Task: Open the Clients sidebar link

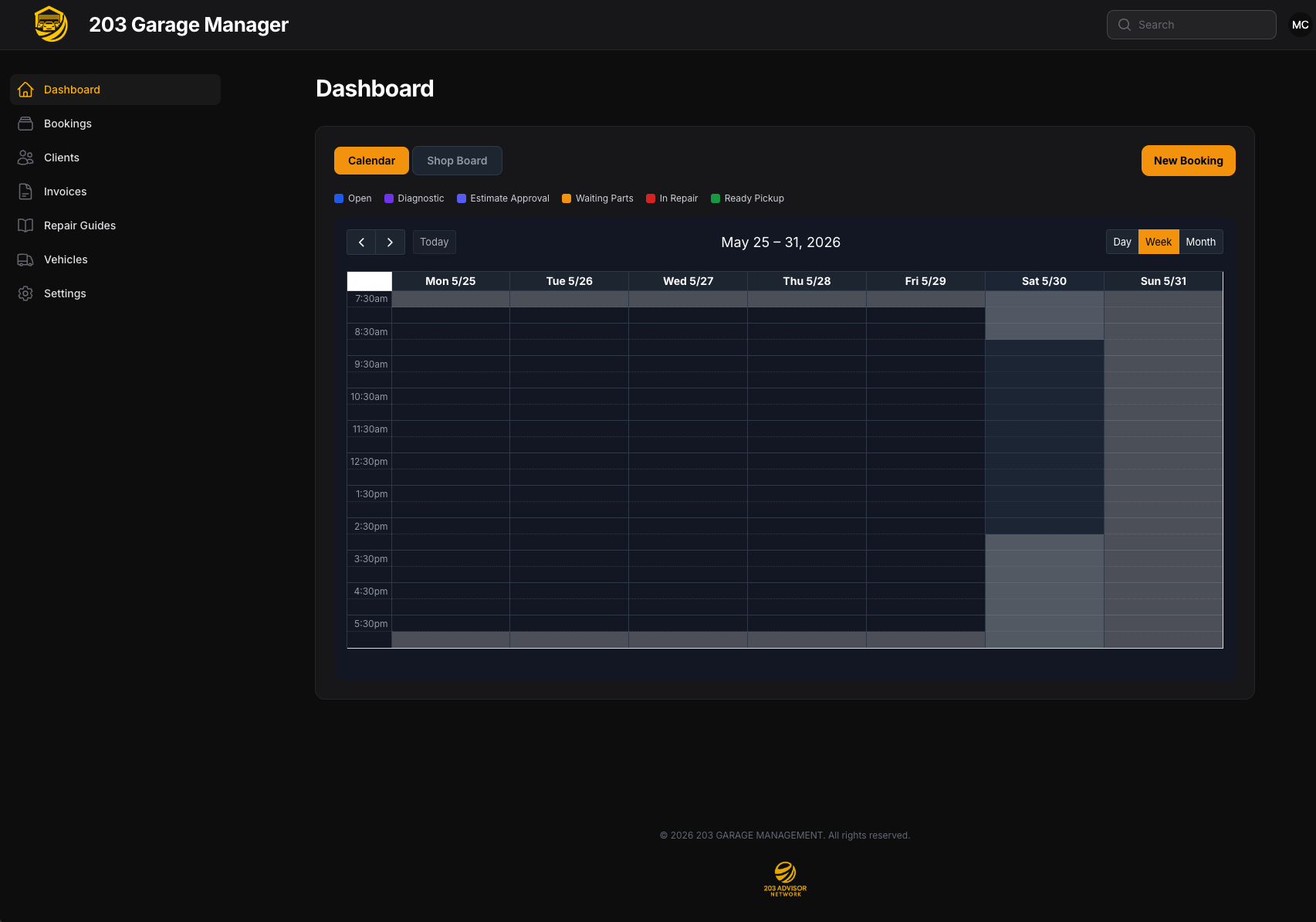Action: point(115,158)
